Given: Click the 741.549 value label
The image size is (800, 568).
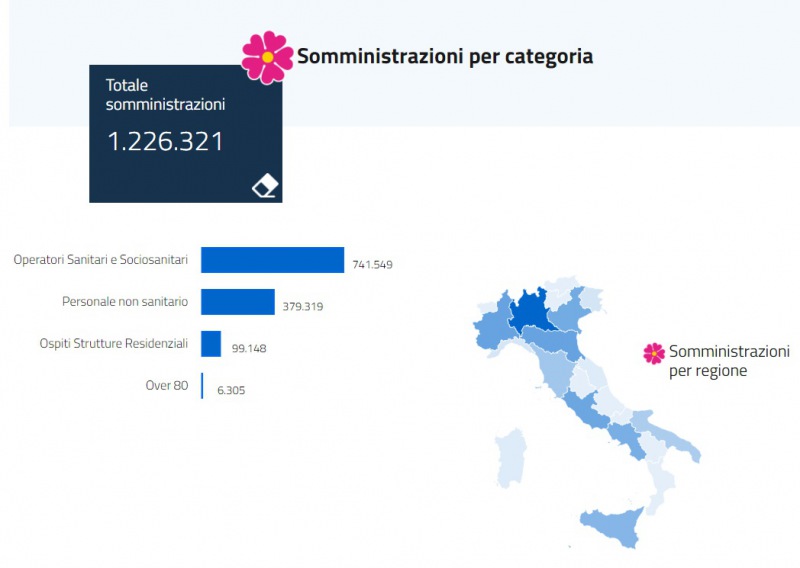Looking at the screenshot, I should point(372,265).
